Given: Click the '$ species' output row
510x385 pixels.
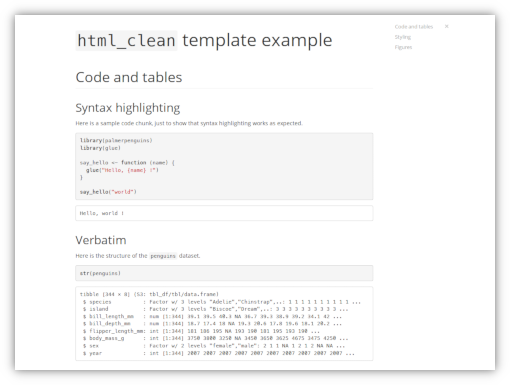Looking at the screenshot, I should click(x=222, y=302).
